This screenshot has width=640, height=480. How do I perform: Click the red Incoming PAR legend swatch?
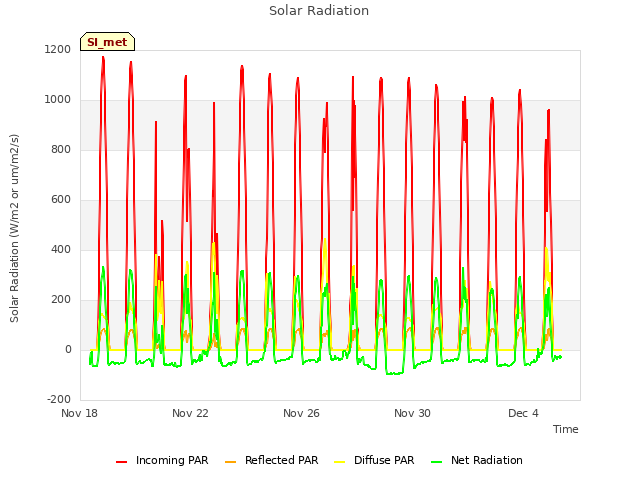coord(121,462)
